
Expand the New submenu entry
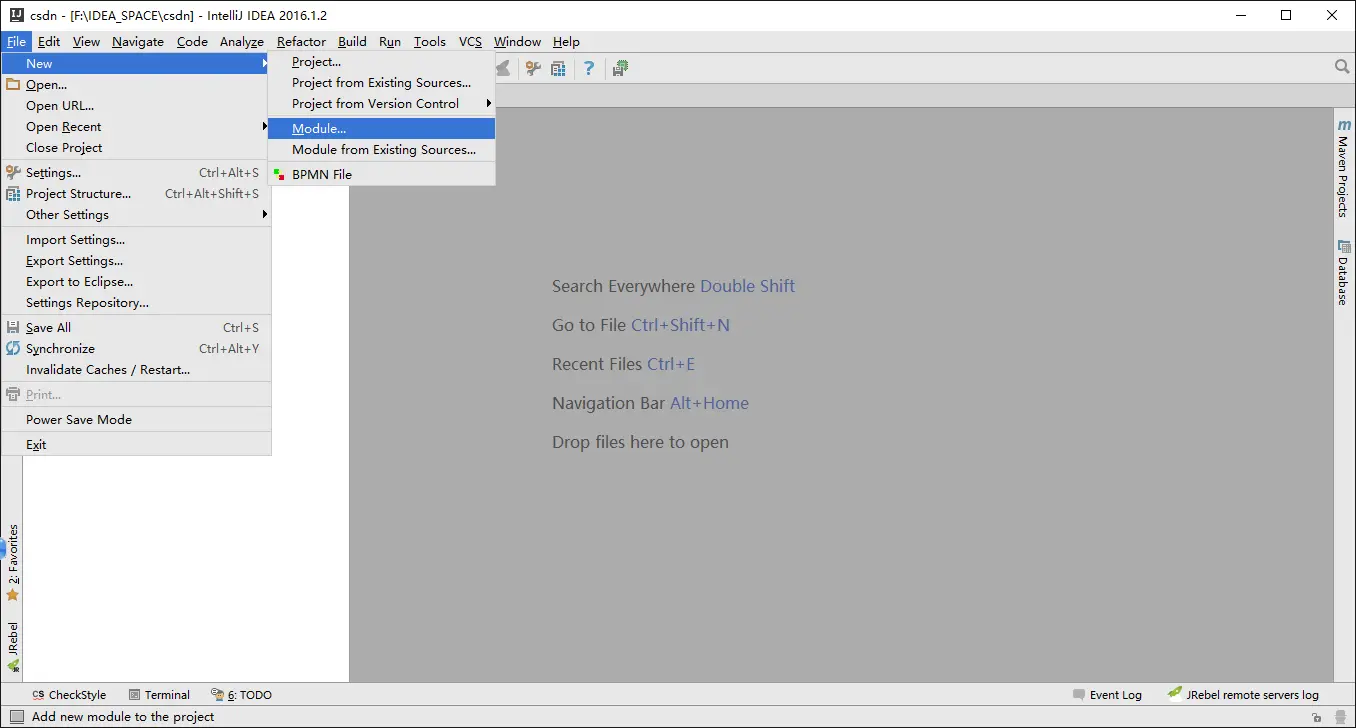pos(136,64)
